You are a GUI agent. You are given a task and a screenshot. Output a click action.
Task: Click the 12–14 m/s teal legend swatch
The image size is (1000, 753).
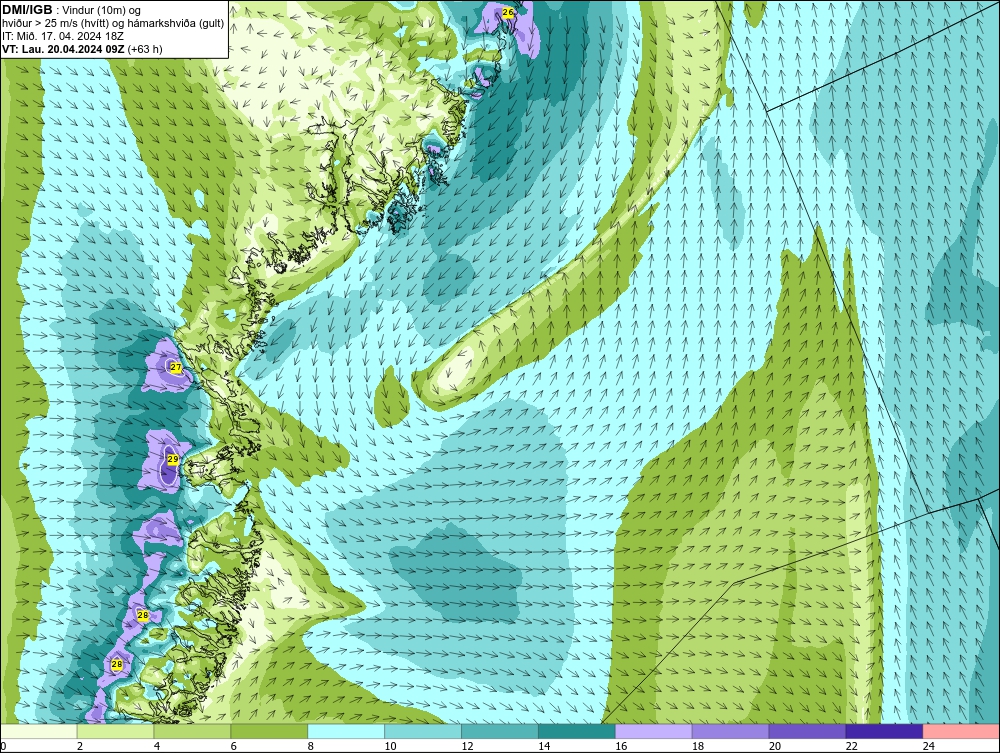click(500, 731)
